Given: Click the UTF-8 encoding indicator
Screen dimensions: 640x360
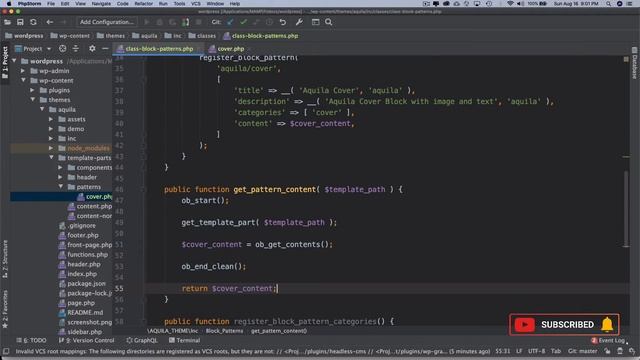Looking at the screenshot, I should click(x=536, y=351).
